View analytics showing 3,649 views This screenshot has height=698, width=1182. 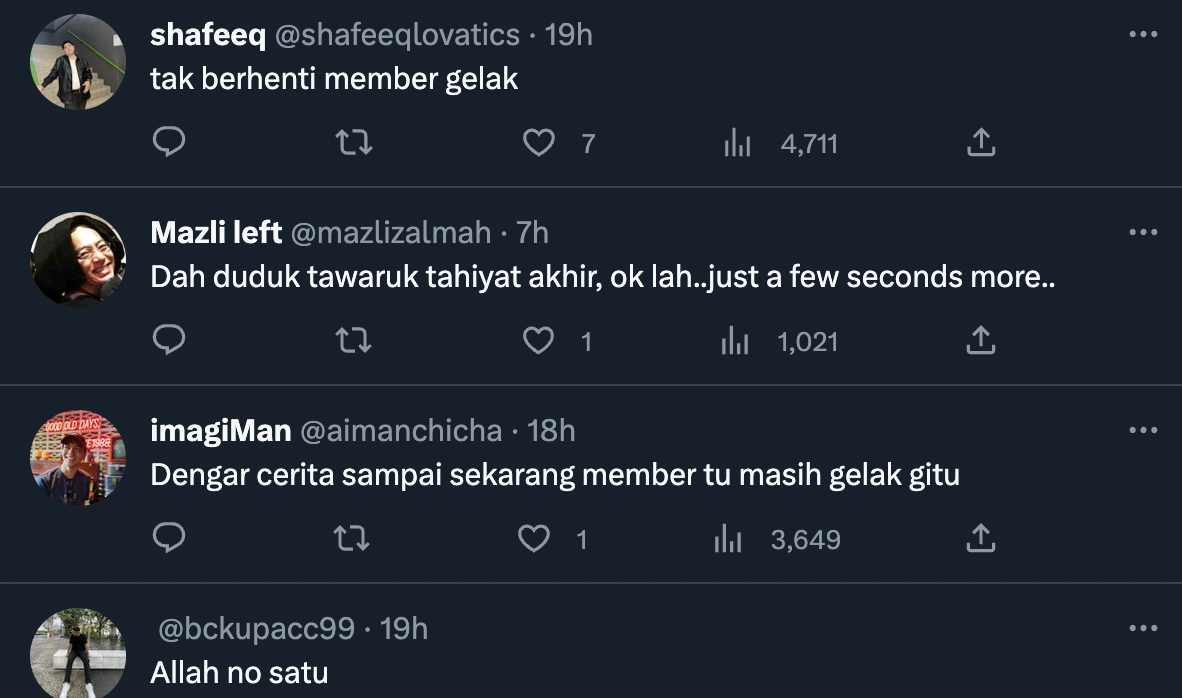pyautogui.click(x=728, y=540)
